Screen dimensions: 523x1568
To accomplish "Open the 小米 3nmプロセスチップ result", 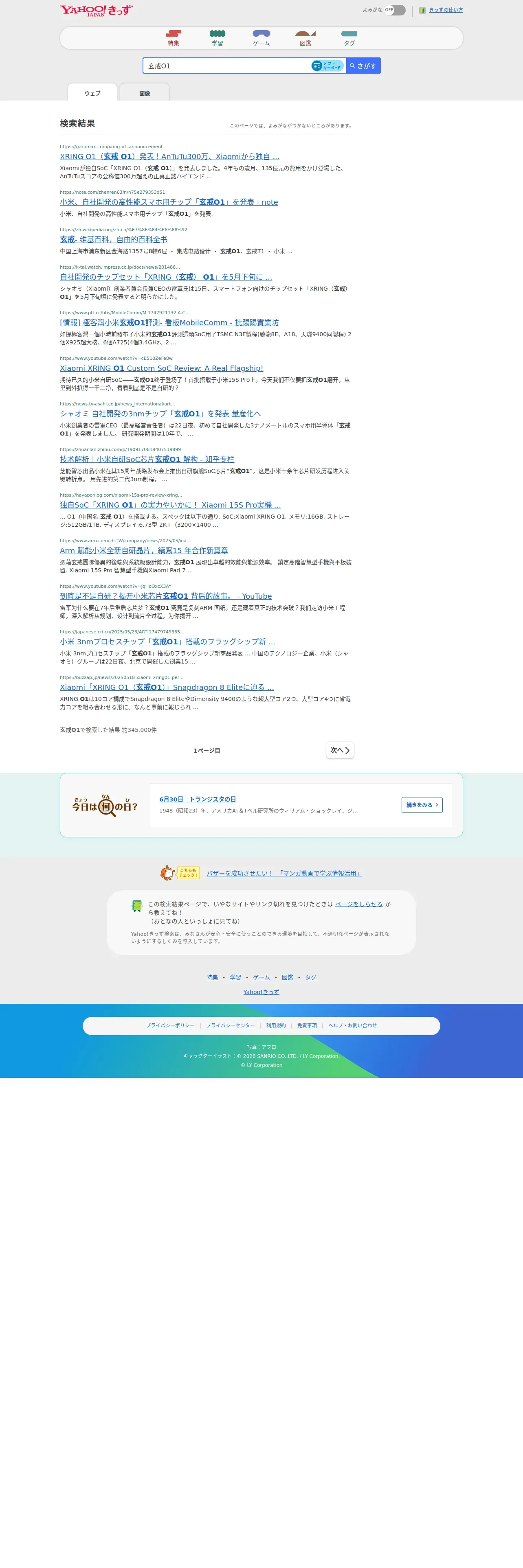I will [167, 642].
